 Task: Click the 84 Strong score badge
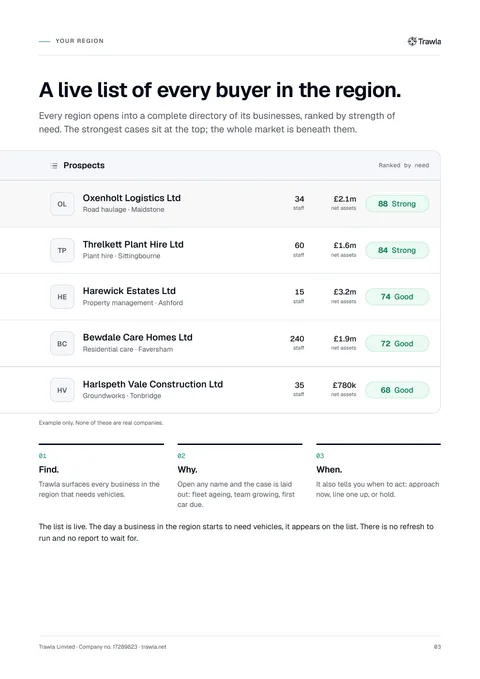[x=397, y=250]
